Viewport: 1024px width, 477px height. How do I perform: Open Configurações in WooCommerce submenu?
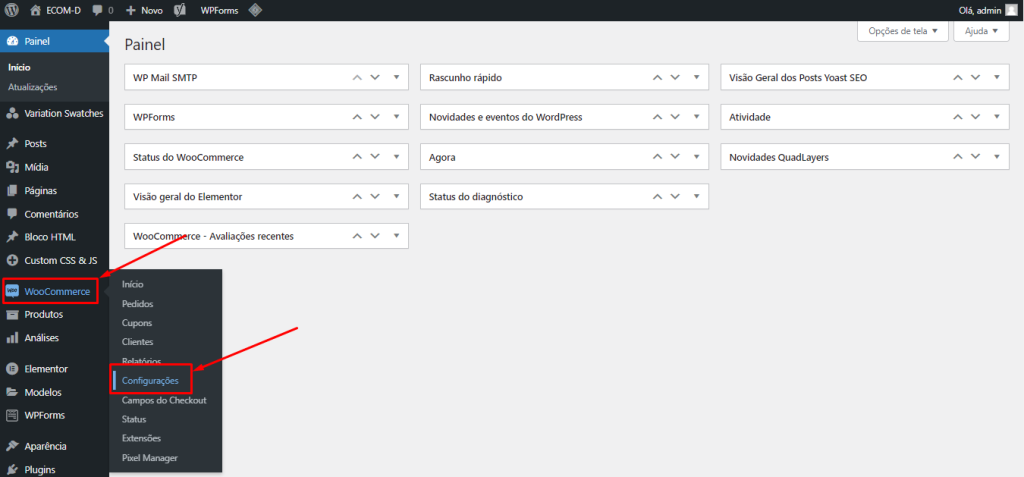pyautogui.click(x=150, y=380)
